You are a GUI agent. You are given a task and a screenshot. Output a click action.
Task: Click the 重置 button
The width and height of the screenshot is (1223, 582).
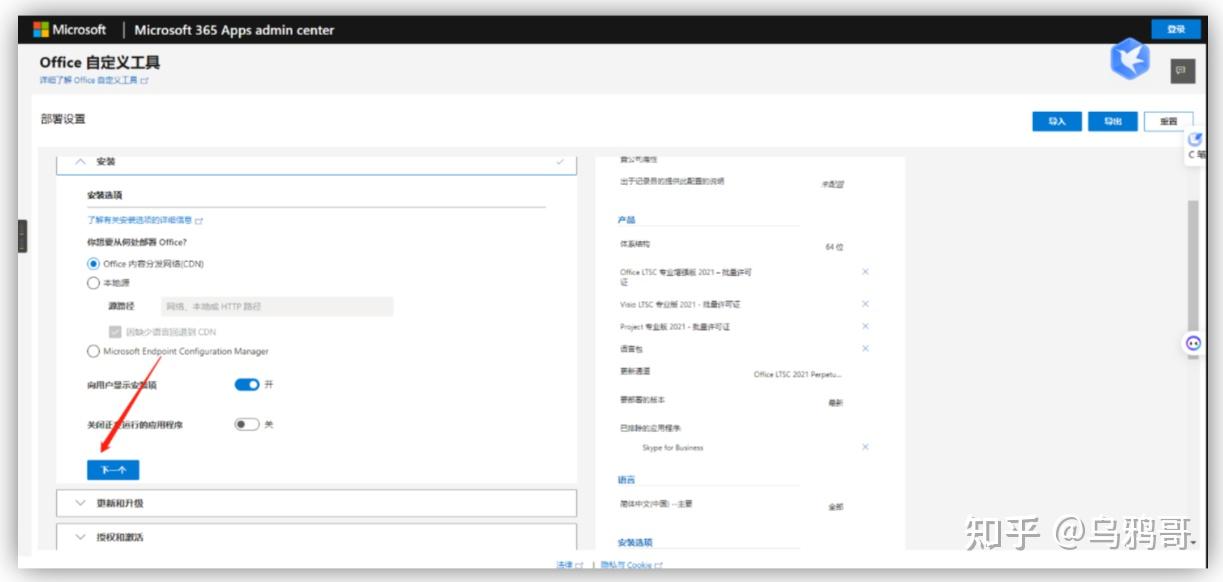click(x=1168, y=121)
